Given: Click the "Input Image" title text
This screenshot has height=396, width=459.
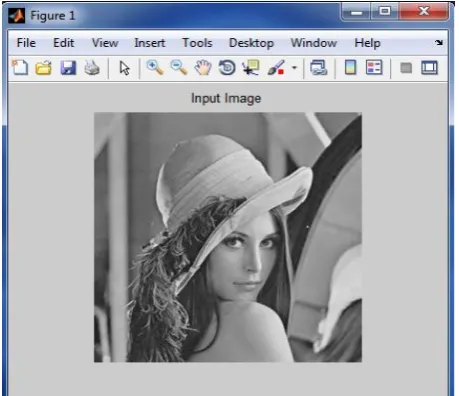Looking at the screenshot, I should 226,98.
